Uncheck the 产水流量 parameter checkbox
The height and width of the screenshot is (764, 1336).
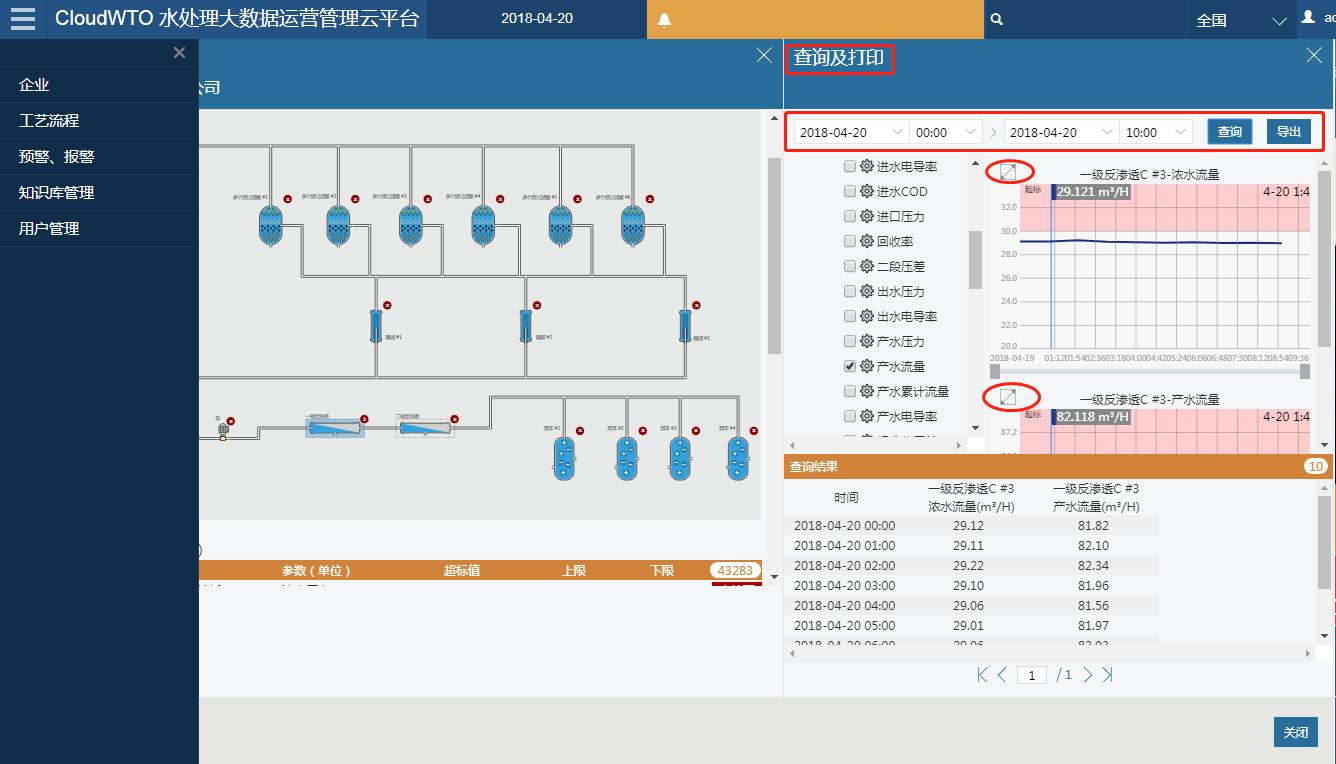click(x=849, y=366)
